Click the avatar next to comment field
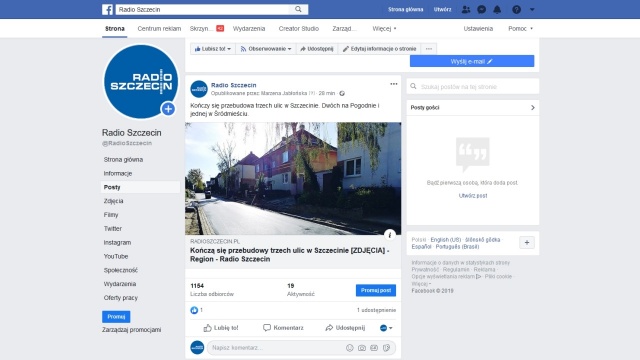This screenshot has width=640, height=360. coord(198,347)
